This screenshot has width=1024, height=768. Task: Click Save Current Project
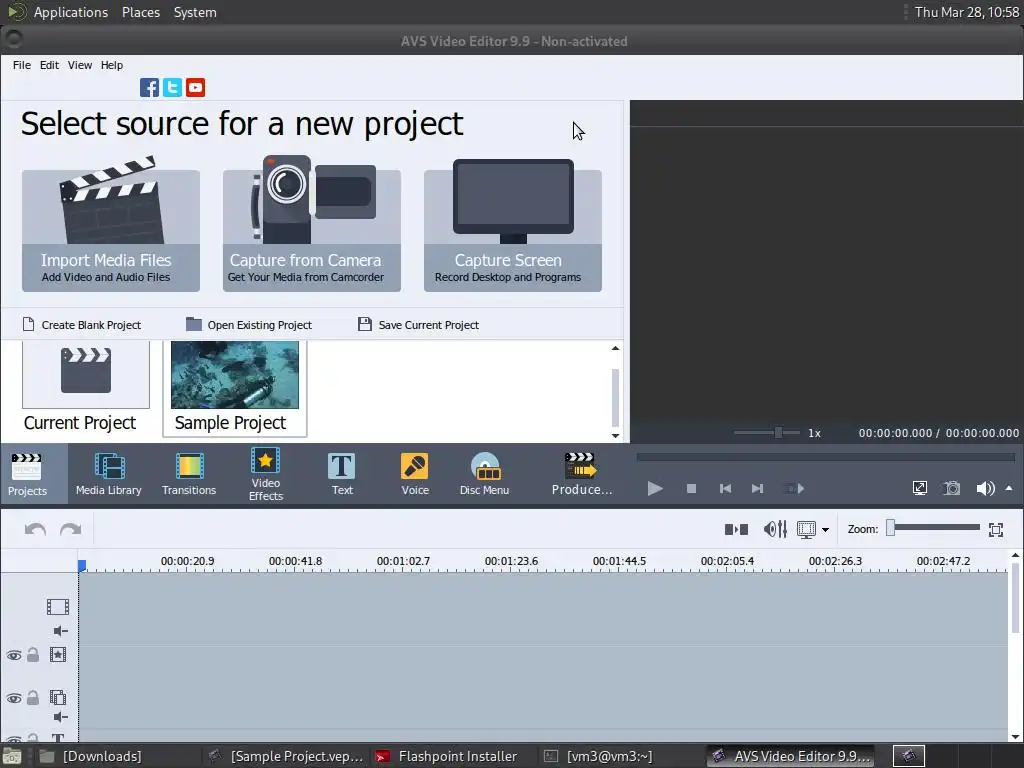coord(419,325)
